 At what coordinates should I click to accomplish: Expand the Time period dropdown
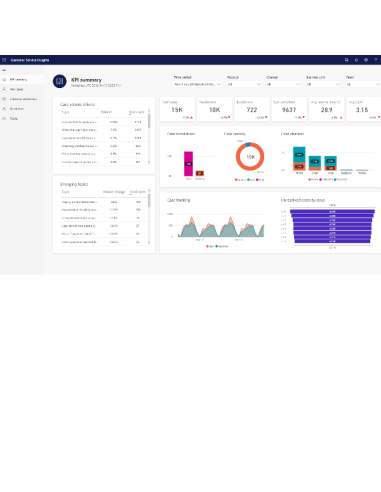pos(198,84)
